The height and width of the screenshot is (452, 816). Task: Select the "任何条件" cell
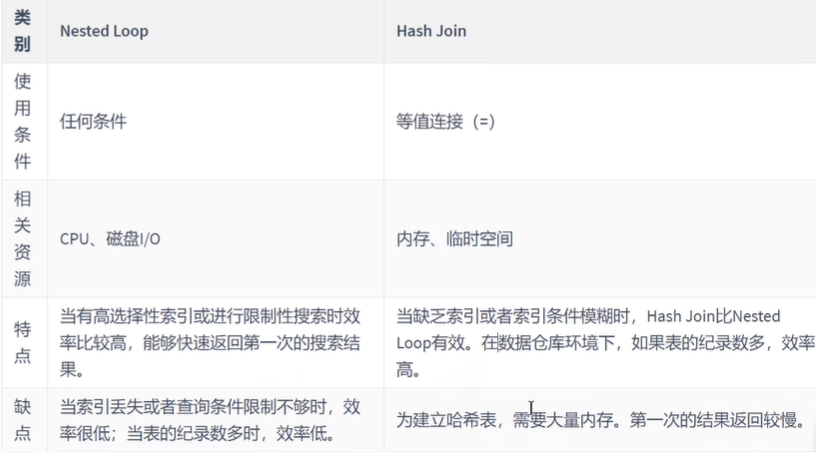(93, 121)
